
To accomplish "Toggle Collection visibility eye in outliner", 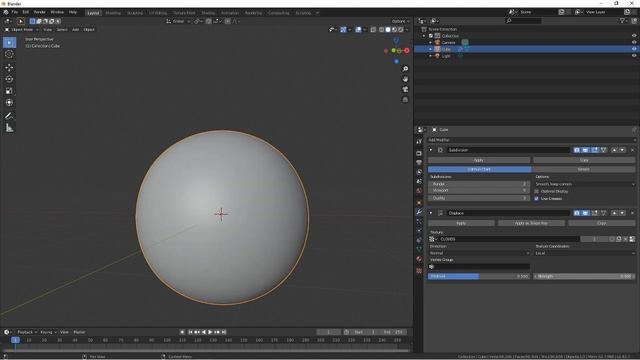I will [x=634, y=36].
